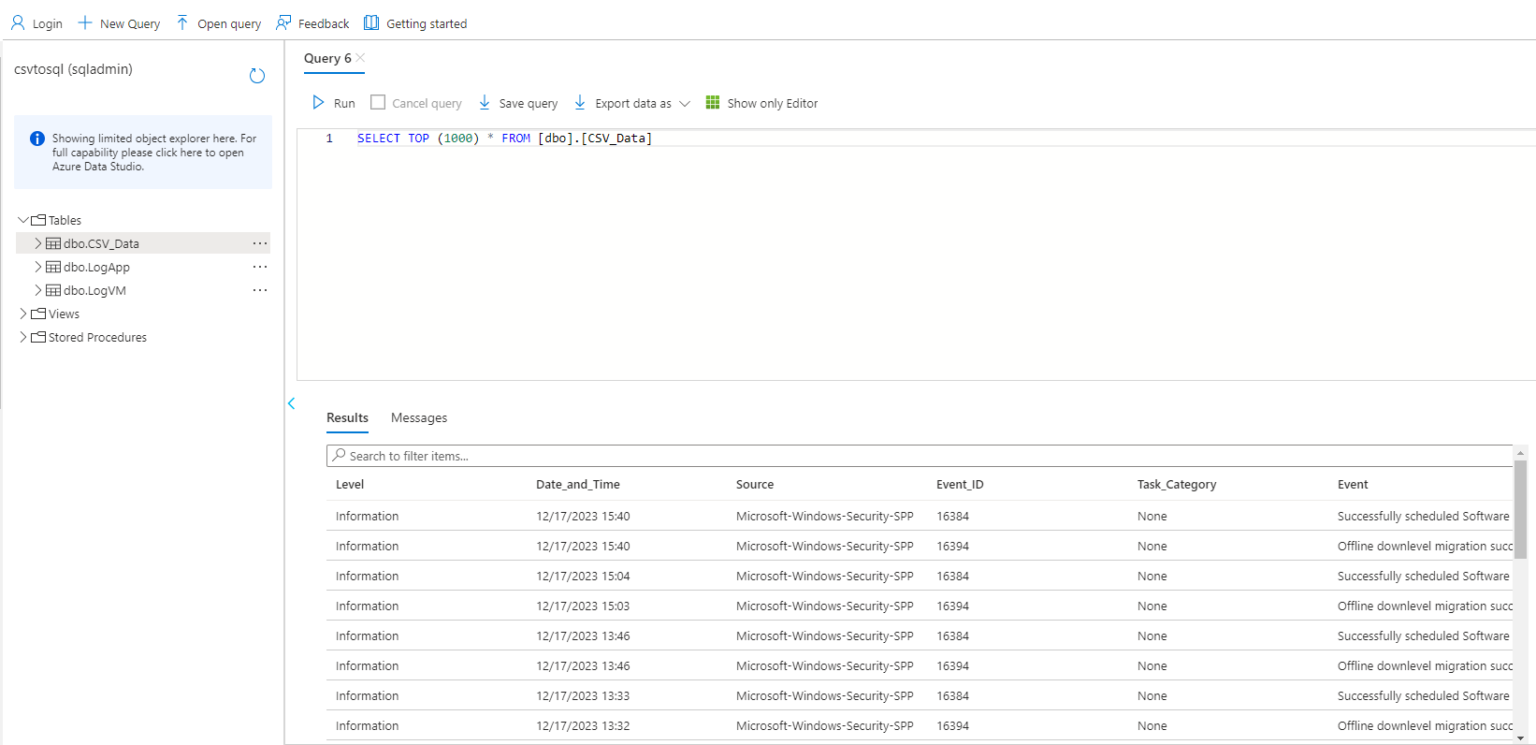The height and width of the screenshot is (745, 1536).
Task: Collapse the results panel with the chevron
Action: point(291,403)
